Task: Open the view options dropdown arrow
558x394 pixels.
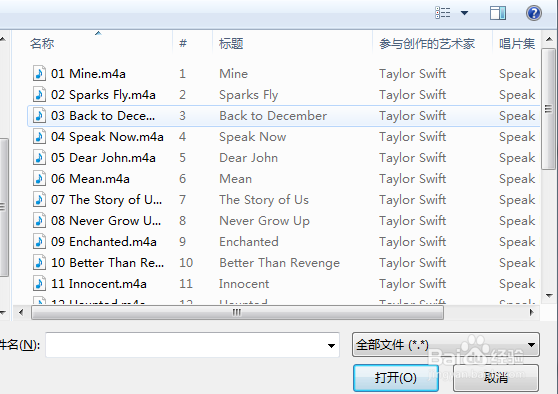Action: [464, 13]
